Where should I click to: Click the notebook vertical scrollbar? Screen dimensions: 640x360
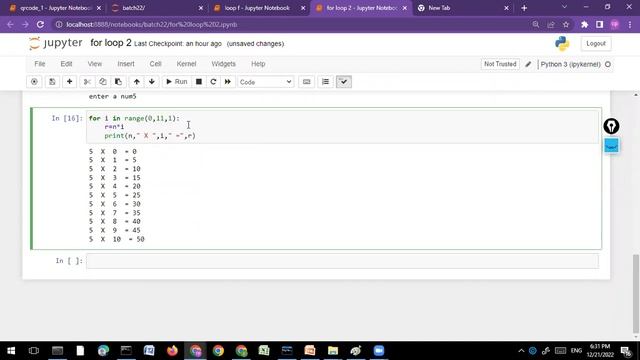tap(636, 294)
